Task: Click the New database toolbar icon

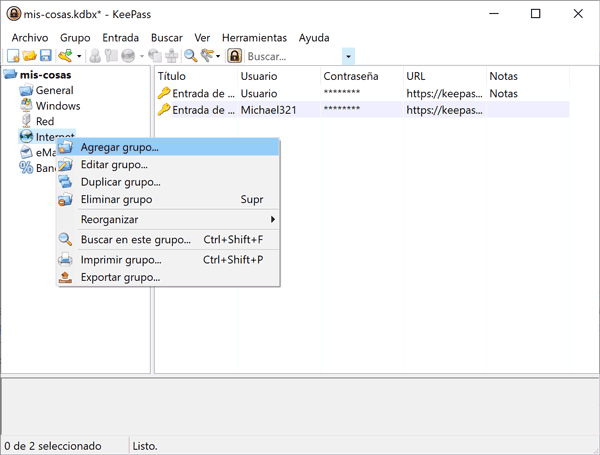Action: click(x=13, y=56)
